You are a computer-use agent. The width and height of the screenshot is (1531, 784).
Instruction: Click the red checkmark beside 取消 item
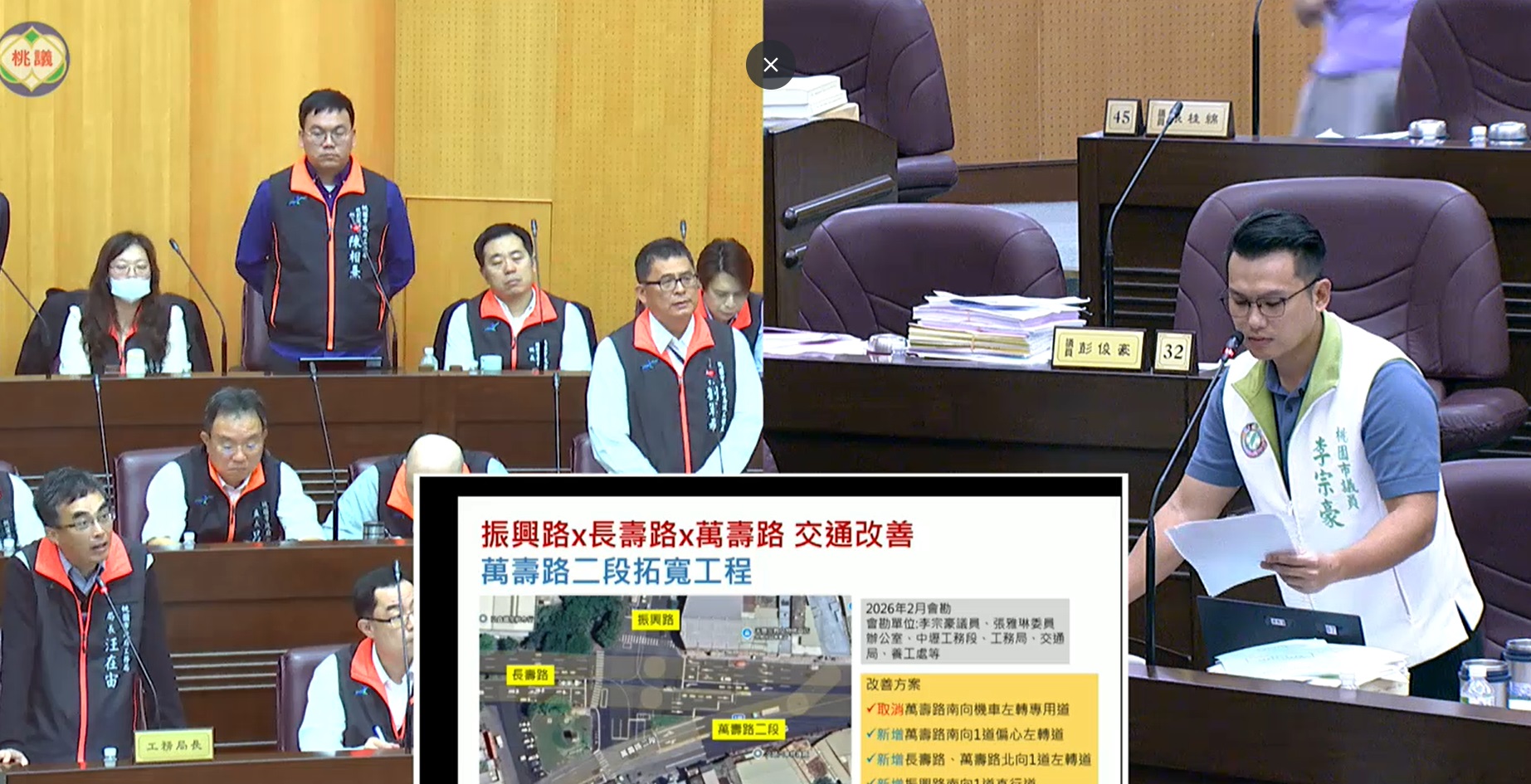(x=870, y=709)
